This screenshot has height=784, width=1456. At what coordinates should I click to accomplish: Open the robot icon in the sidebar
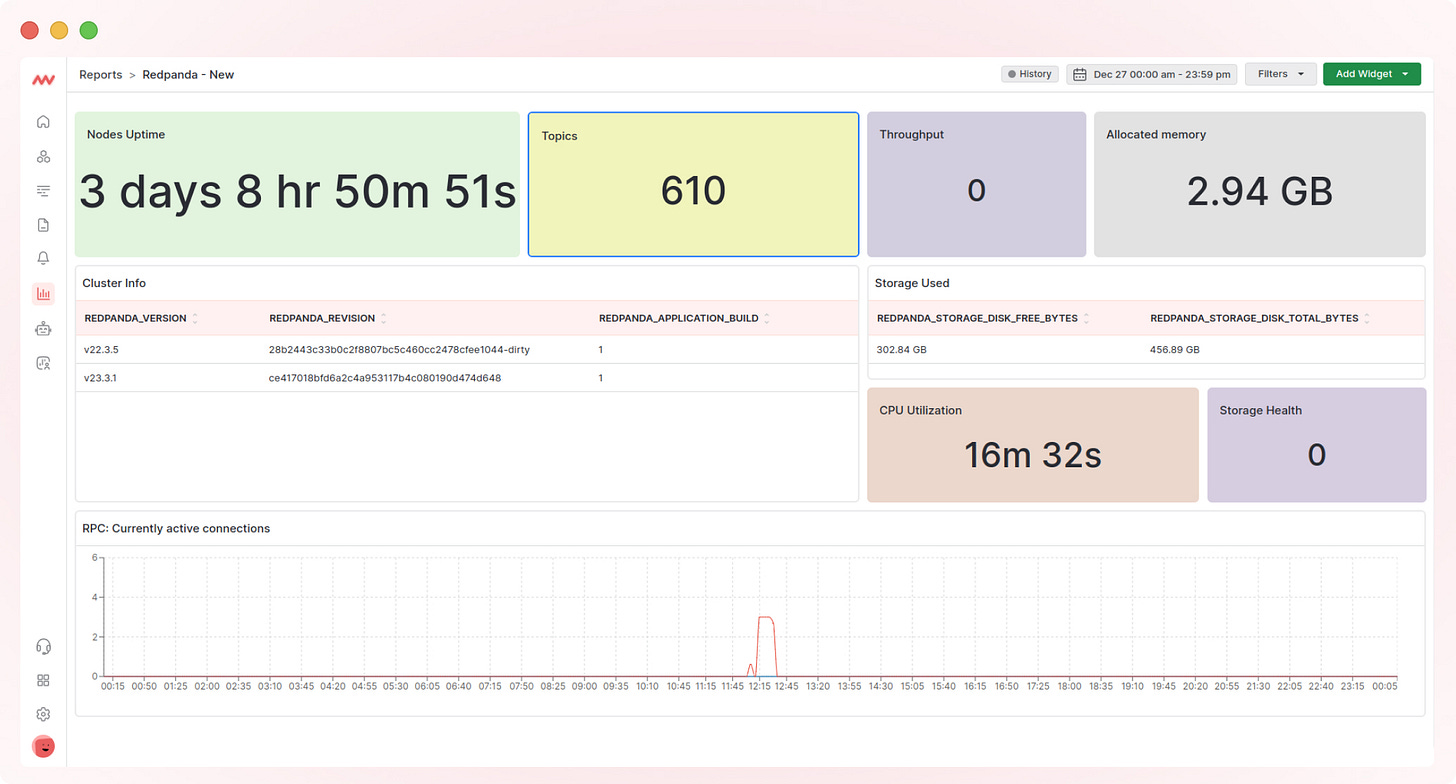pos(43,329)
